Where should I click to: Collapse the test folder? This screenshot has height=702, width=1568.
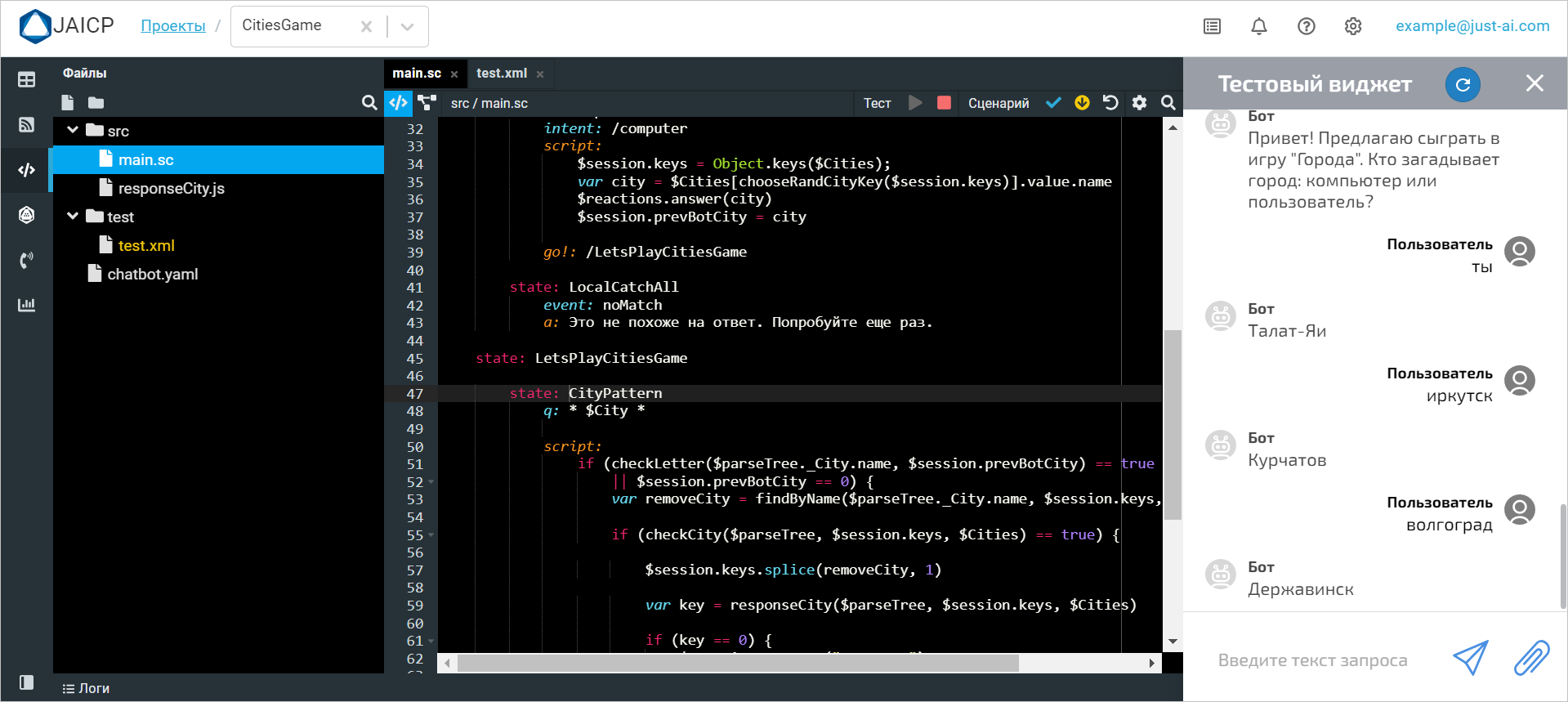click(x=73, y=217)
